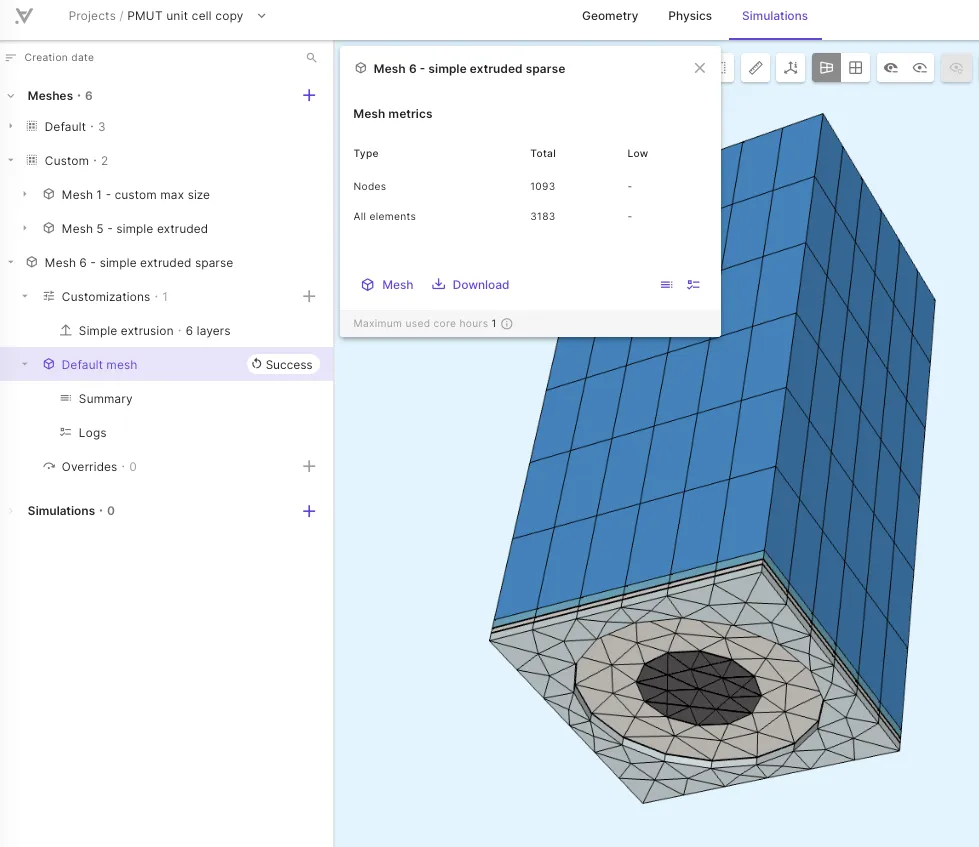979x847 pixels.
Task: Expand Mesh 1 - custom max size
Action: tap(25, 194)
